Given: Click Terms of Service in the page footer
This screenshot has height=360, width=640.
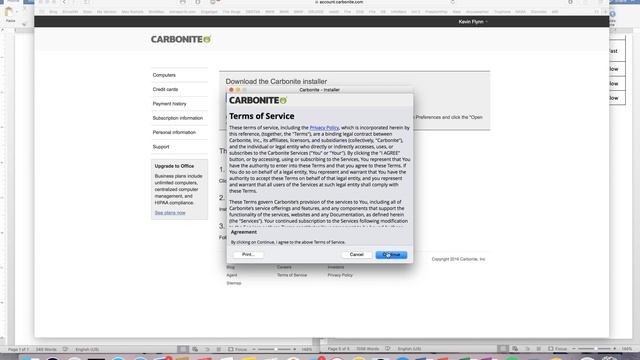Looking at the screenshot, I should coord(292,275).
